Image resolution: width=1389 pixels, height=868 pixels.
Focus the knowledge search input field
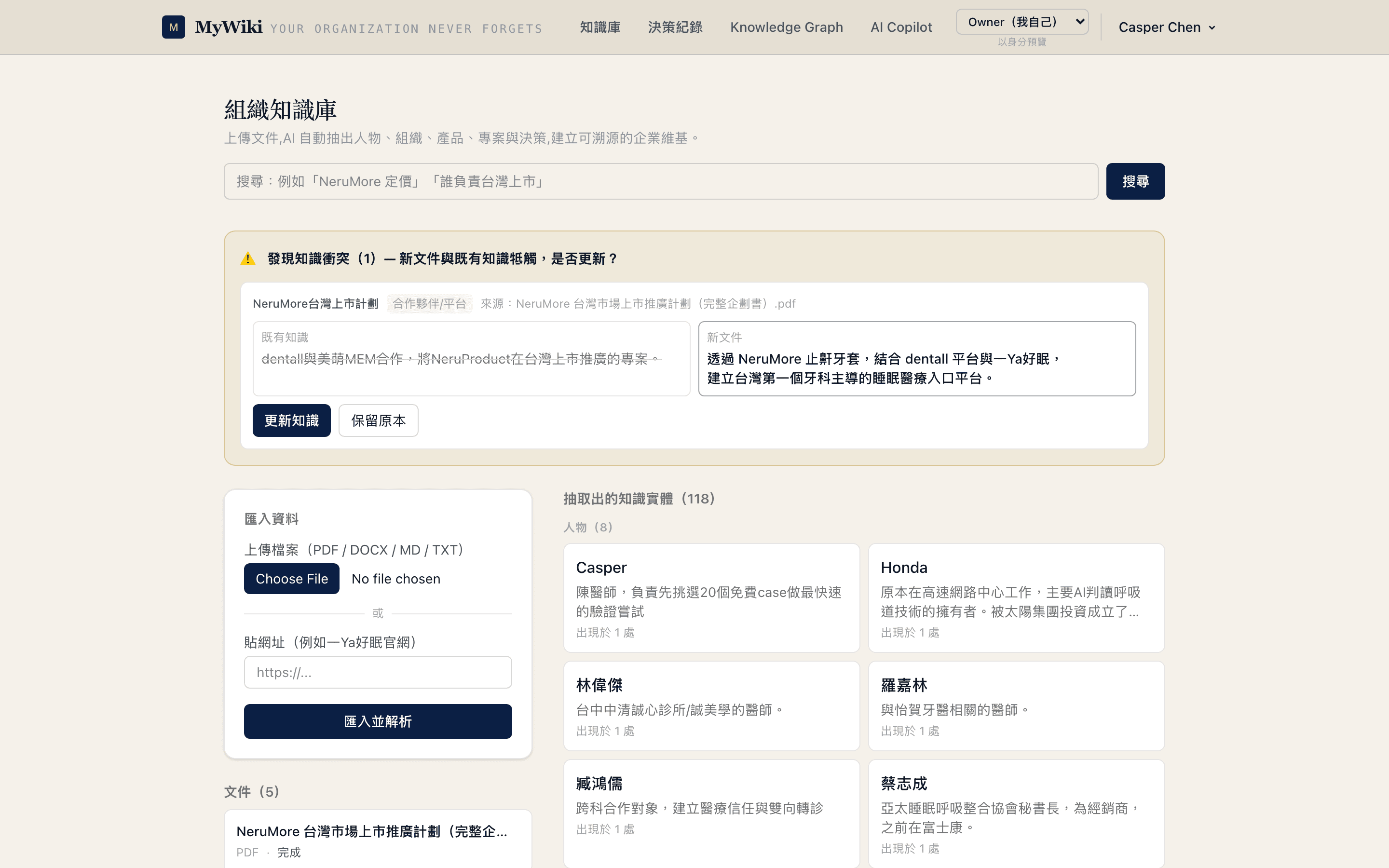coord(661,181)
